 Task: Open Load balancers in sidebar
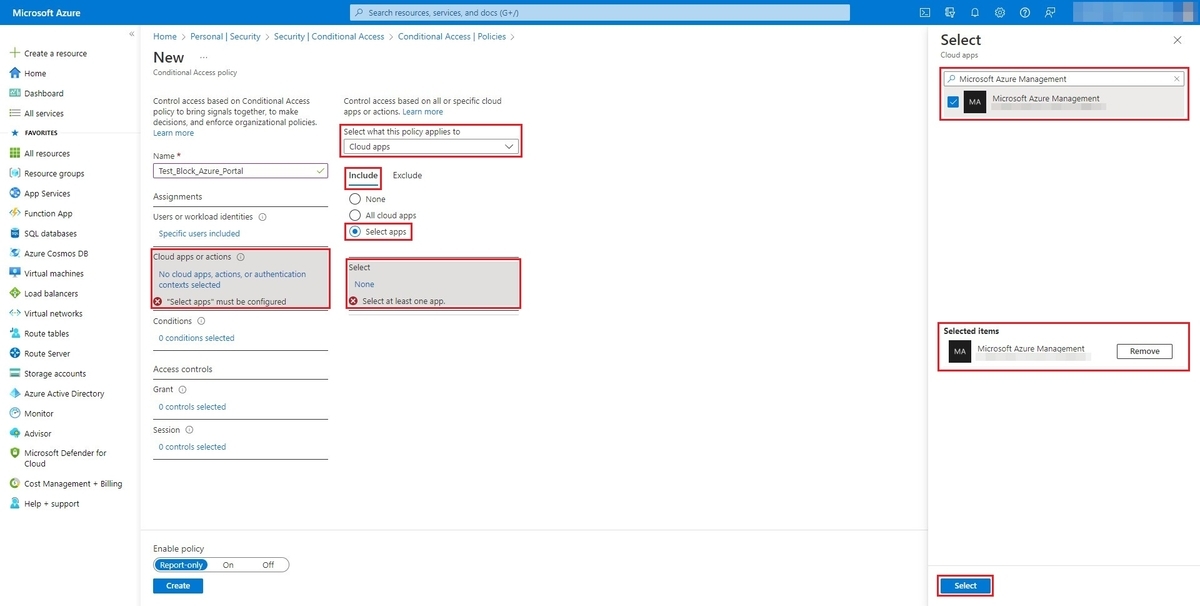pyautogui.click(x=51, y=293)
